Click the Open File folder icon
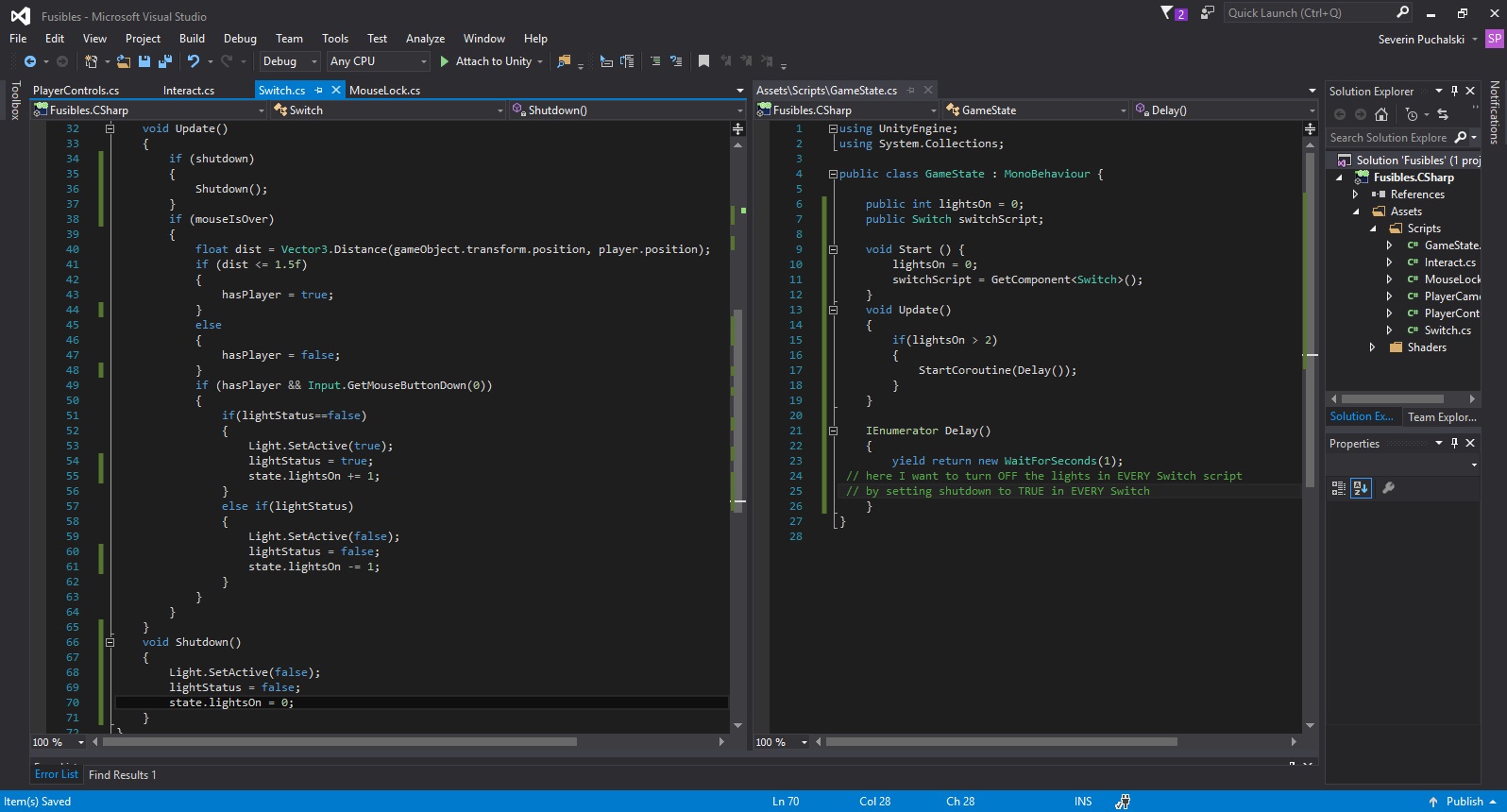The image size is (1507, 812). coord(124,61)
